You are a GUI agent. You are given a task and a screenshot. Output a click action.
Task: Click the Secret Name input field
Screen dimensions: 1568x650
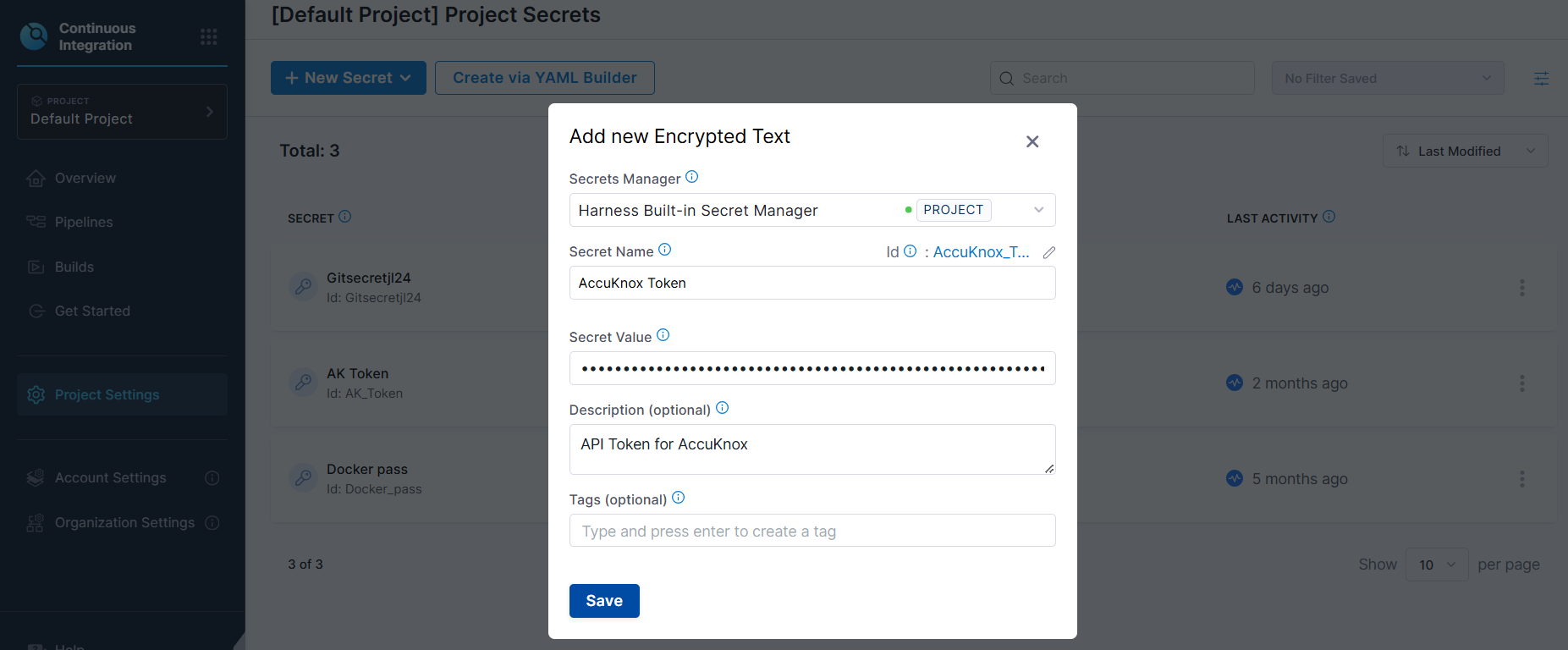pyautogui.click(x=812, y=283)
